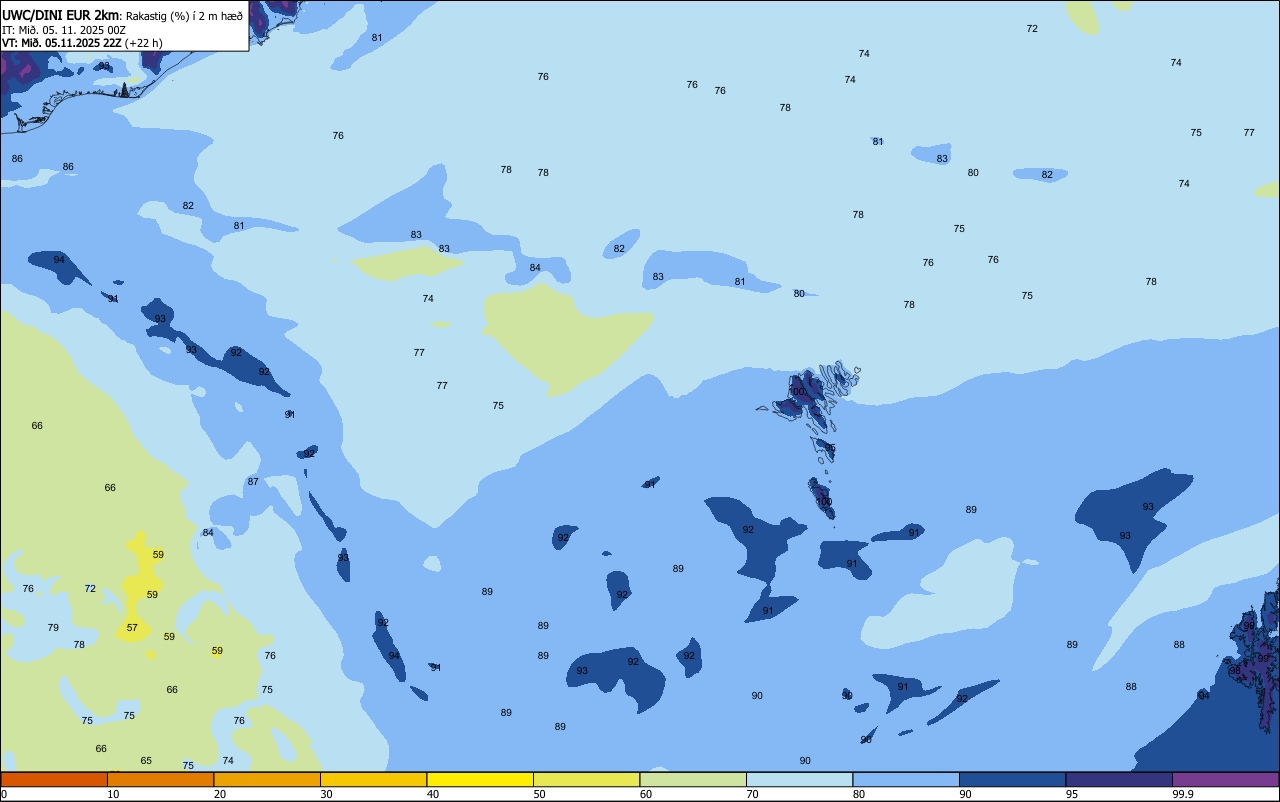Click the "Rakastig (%) í 2 m hæð" label
Screen dimensions: 1280x802
click(184, 15)
